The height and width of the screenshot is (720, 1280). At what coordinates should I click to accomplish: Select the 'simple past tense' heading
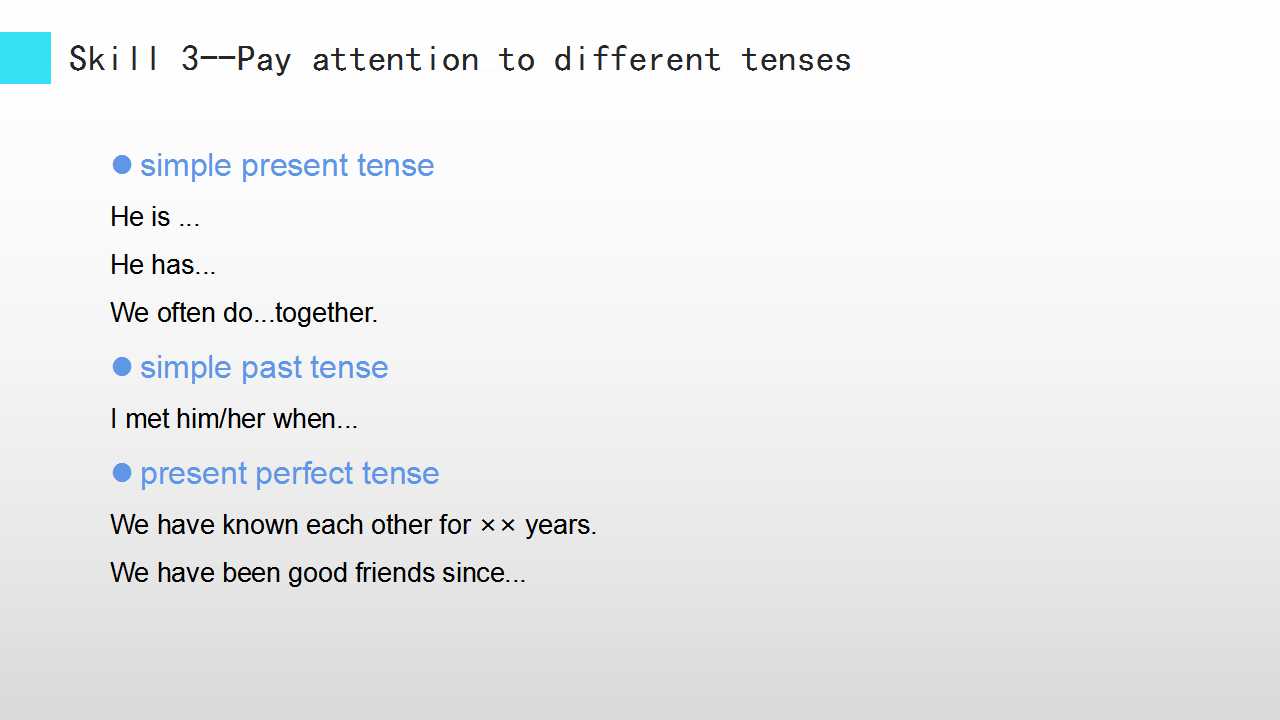(x=264, y=367)
